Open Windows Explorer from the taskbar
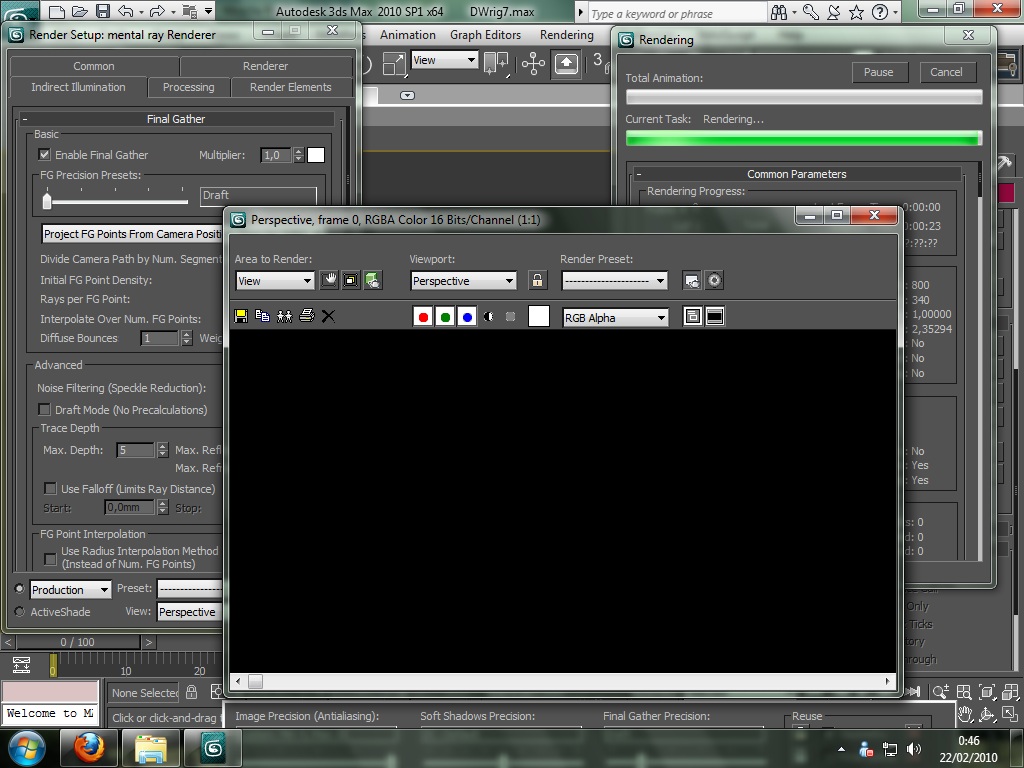Image resolution: width=1024 pixels, height=768 pixels. [151, 748]
